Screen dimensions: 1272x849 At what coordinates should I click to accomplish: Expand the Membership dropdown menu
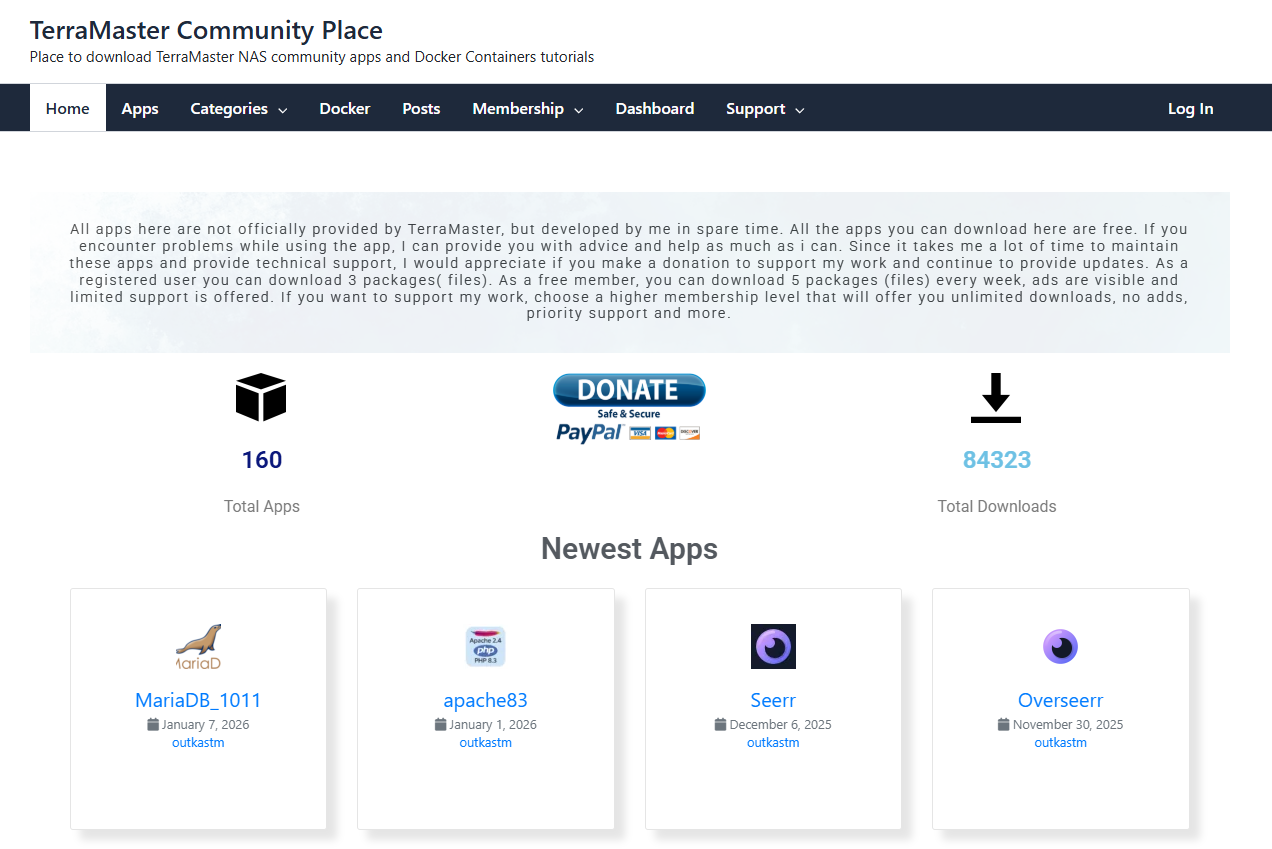point(528,108)
